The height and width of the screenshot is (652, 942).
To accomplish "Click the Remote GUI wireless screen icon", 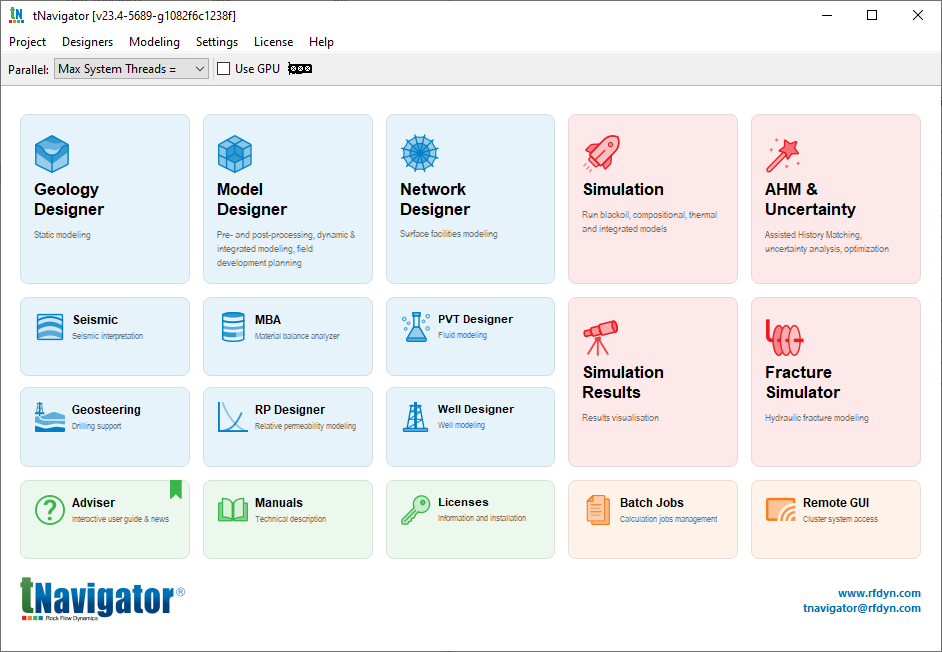I will coord(780,510).
